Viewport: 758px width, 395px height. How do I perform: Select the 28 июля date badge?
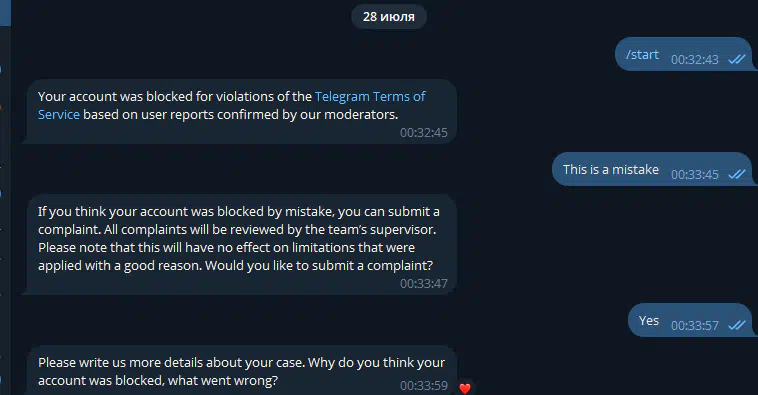coord(389,17)
